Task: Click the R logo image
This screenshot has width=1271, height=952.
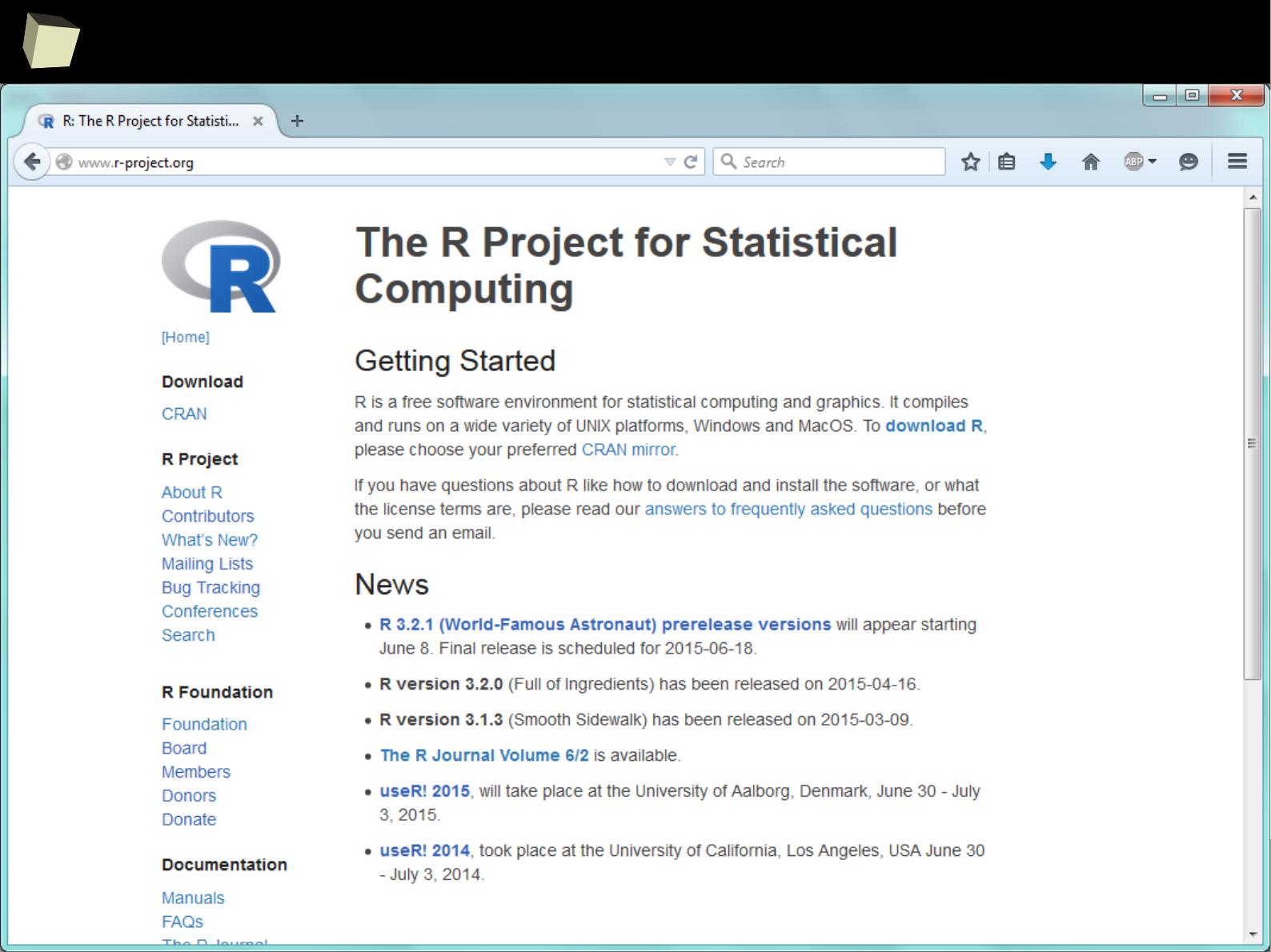Action: point(221,266)
